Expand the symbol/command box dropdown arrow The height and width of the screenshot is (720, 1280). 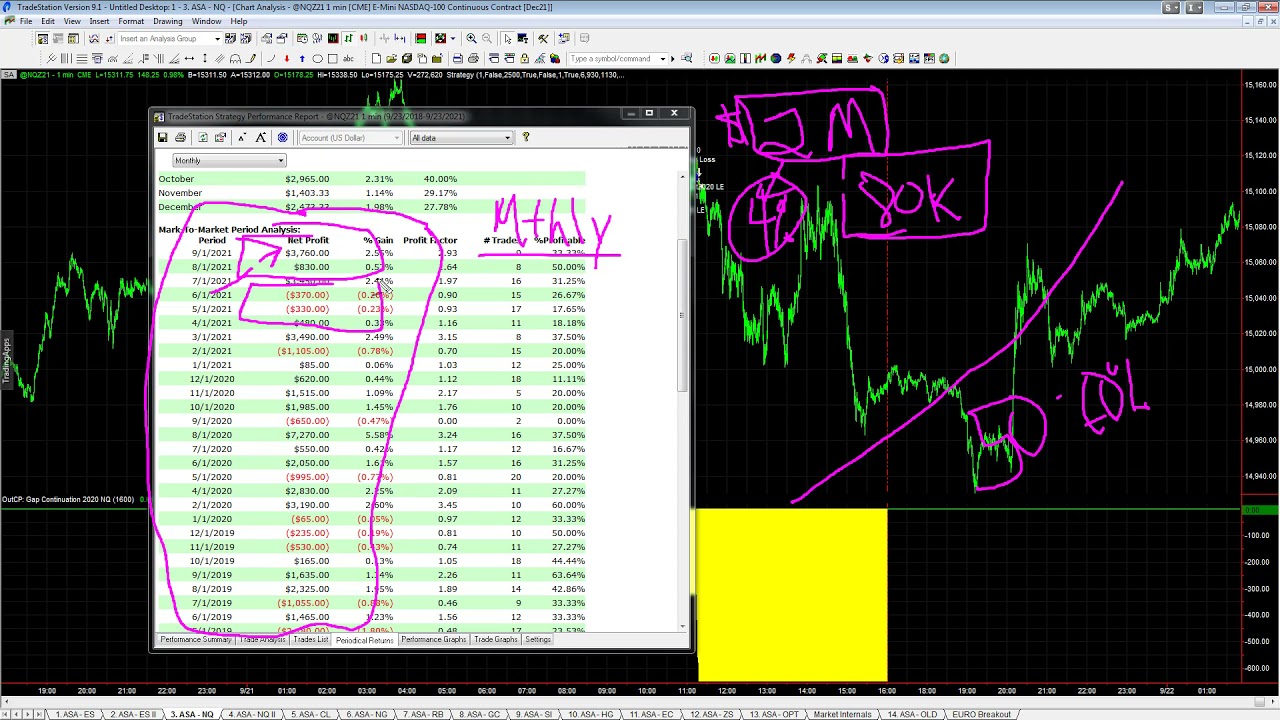662,59
